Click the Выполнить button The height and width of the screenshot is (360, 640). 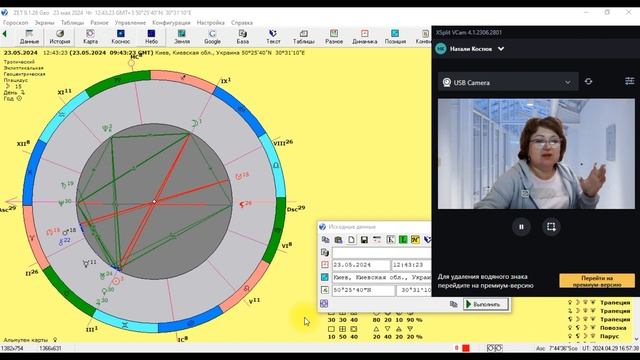click(x=486, y=304)
